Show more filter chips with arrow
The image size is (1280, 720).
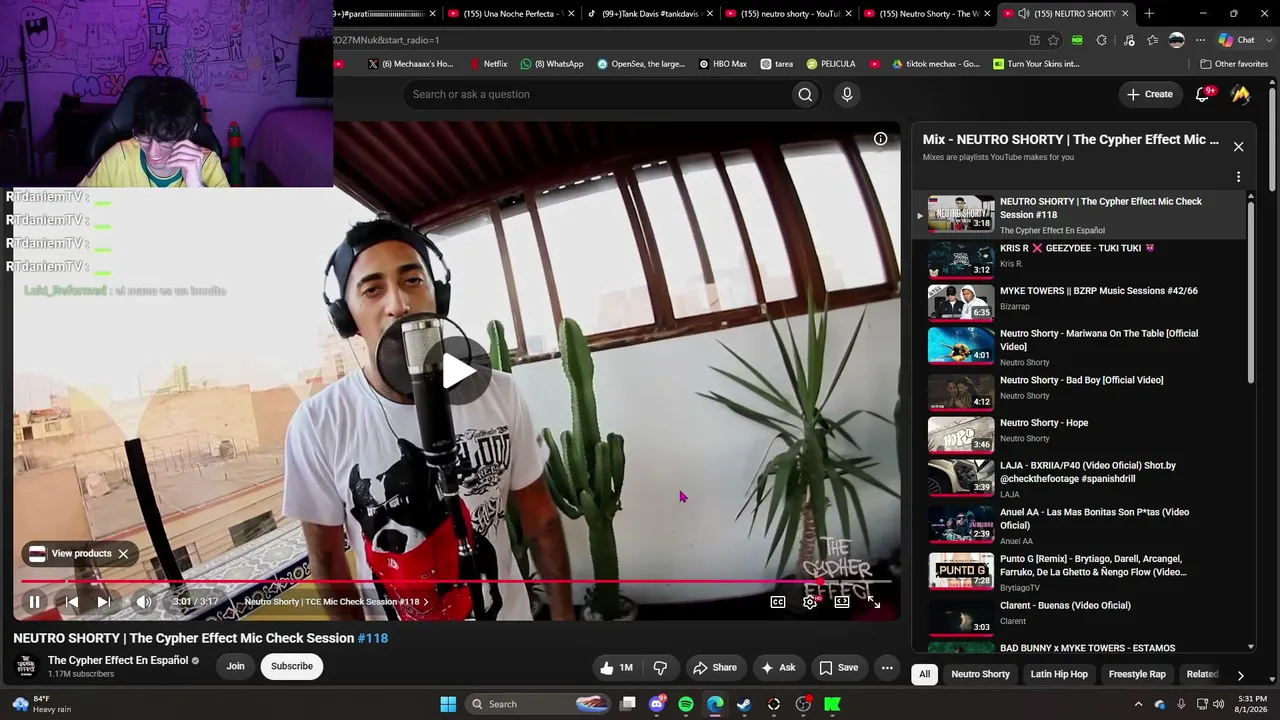click(x=1240, y=675)
